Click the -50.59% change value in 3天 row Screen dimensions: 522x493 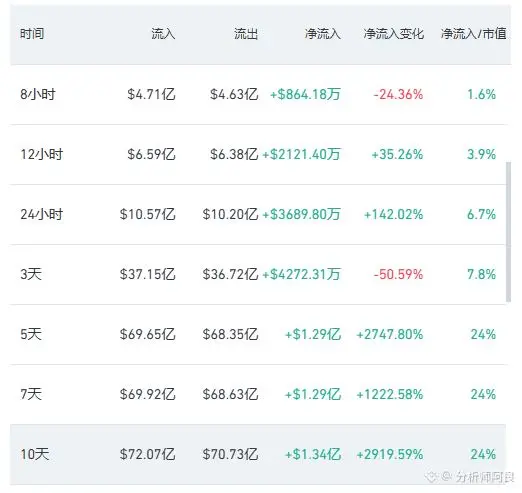(398, 274)
